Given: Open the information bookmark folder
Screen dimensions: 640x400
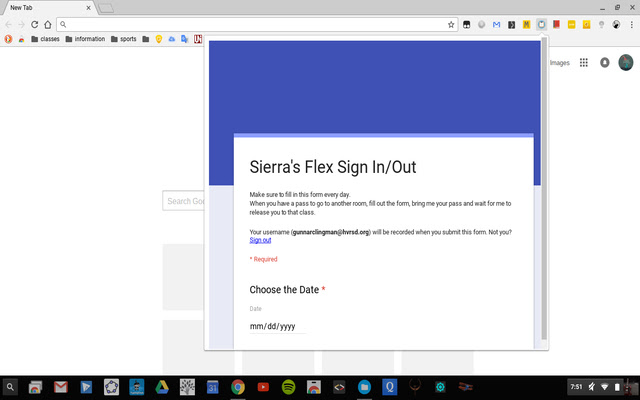Looking at the screenshot, I should click(85, 39).
